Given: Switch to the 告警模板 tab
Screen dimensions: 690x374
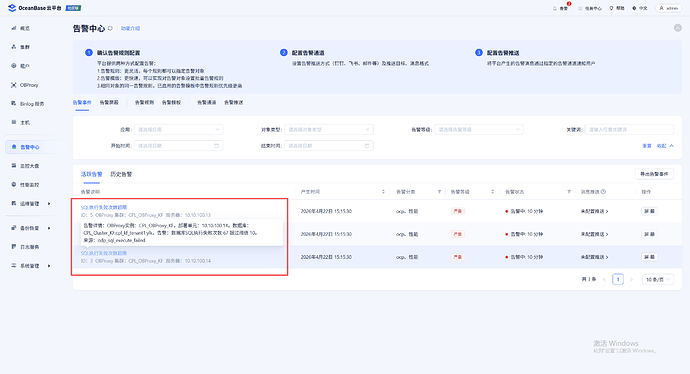Looking at the screenshot, I should [x=171, y=103].
